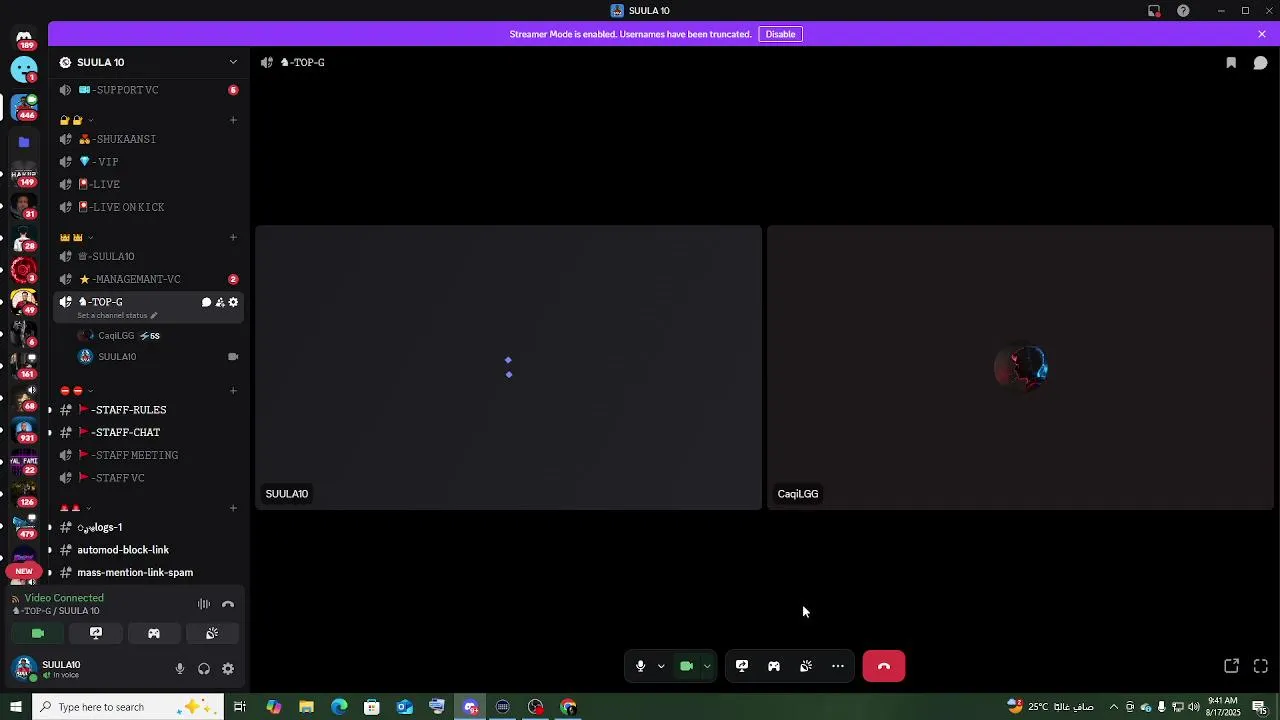The image size is (1280, 720).
Task: Join the LIVE ON KICK voice channel
Action: pyautogui.click(x=149, y=207)
